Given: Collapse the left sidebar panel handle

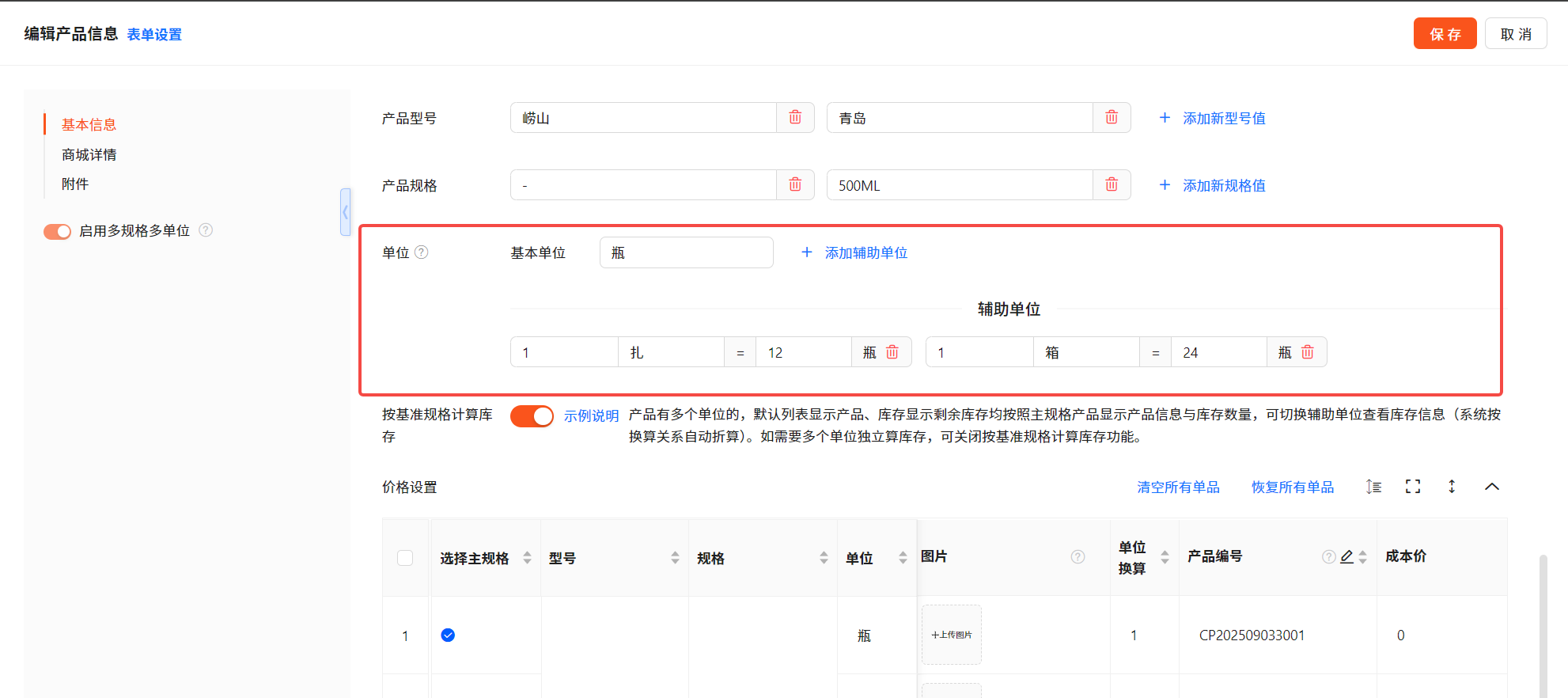Looking at the screenshot, I should (345, 212).
